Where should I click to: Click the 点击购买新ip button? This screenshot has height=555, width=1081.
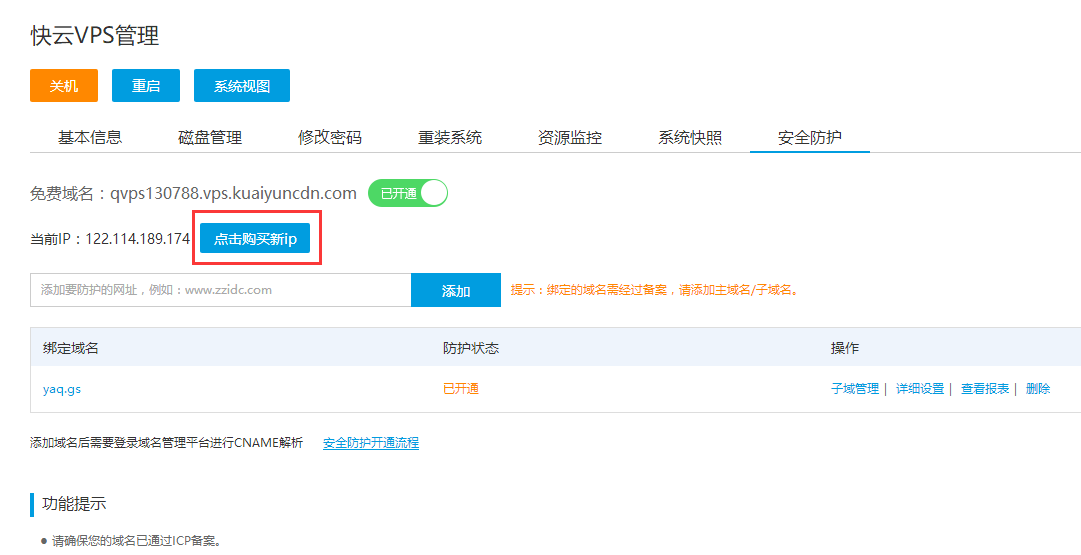(256, 239)
